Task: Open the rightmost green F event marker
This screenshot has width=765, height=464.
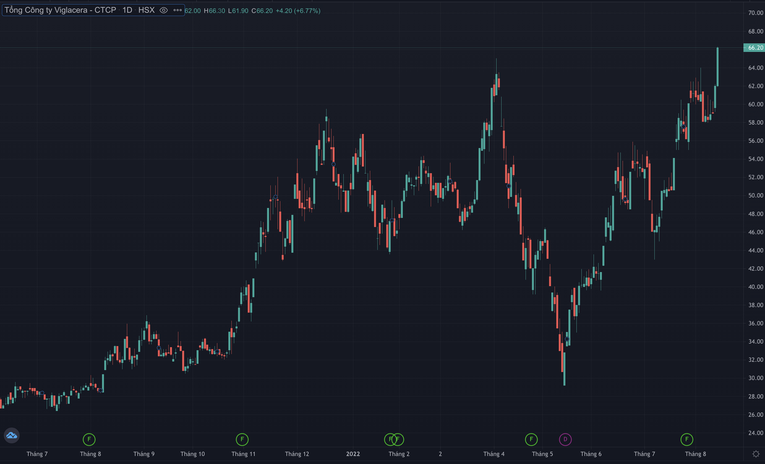Action: pos(687,439)
